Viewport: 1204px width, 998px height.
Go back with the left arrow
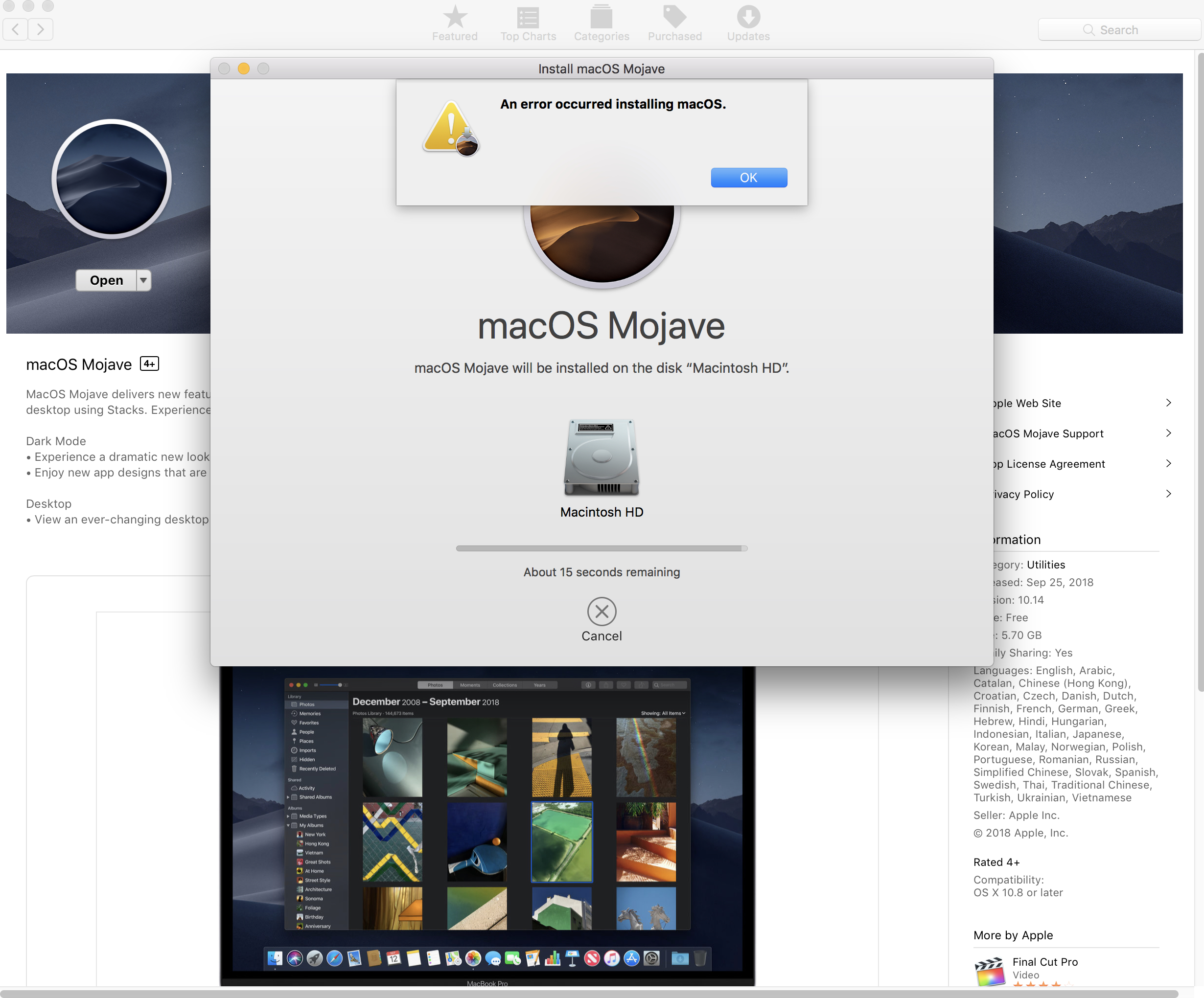(x=16, y=29)
